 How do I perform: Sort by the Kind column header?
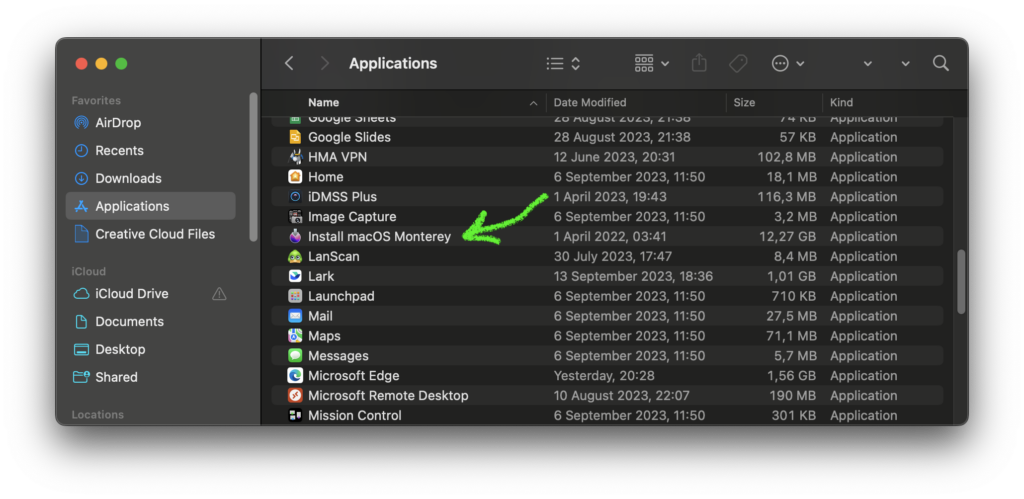coord(841,103)
